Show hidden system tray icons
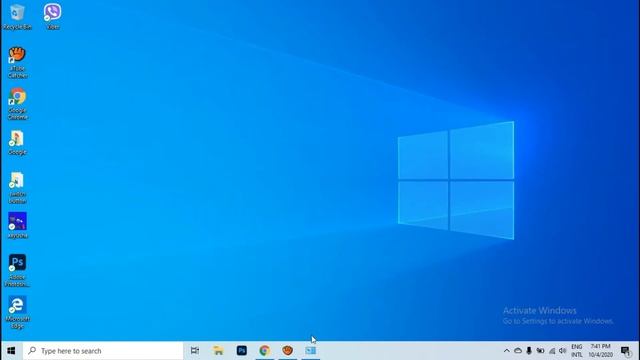The image size is (640, 360). click(507, 351)
